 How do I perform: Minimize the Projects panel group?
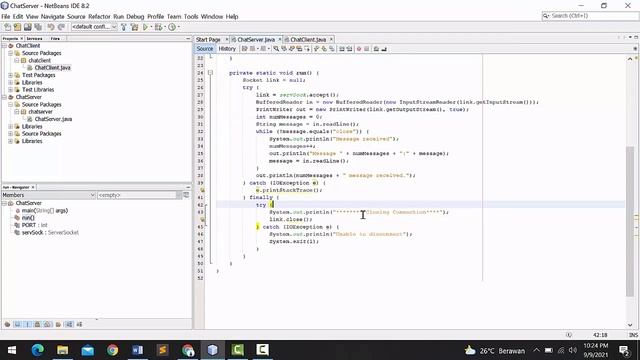point(188,38)
